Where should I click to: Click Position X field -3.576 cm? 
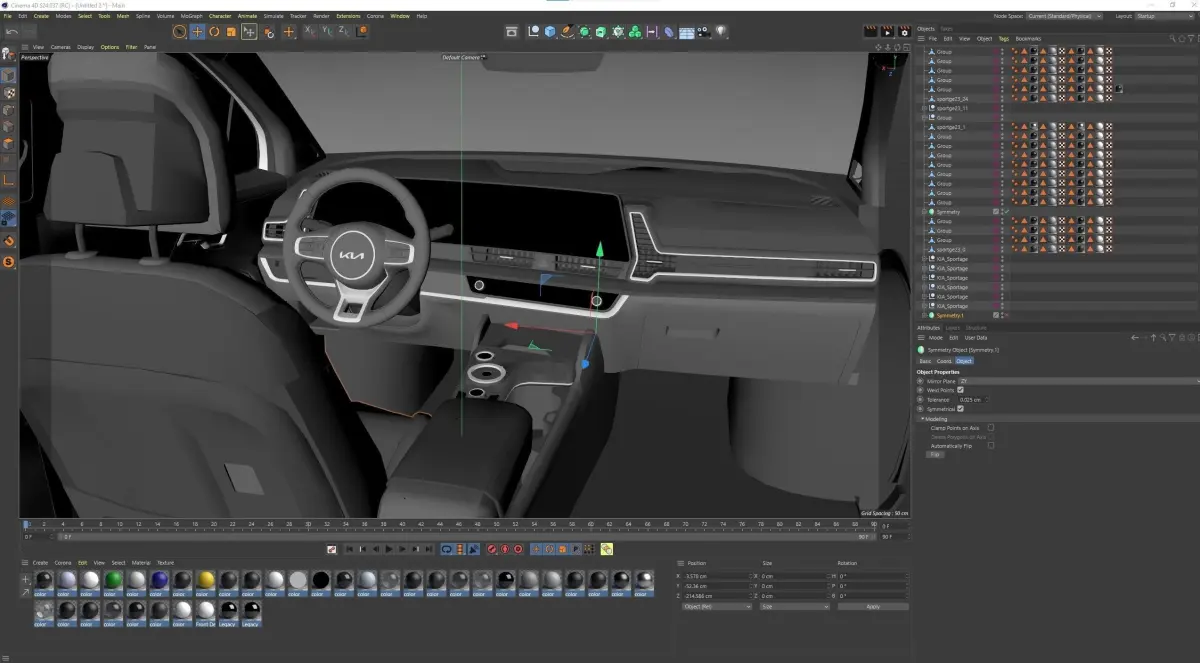(x=717, y=576)
